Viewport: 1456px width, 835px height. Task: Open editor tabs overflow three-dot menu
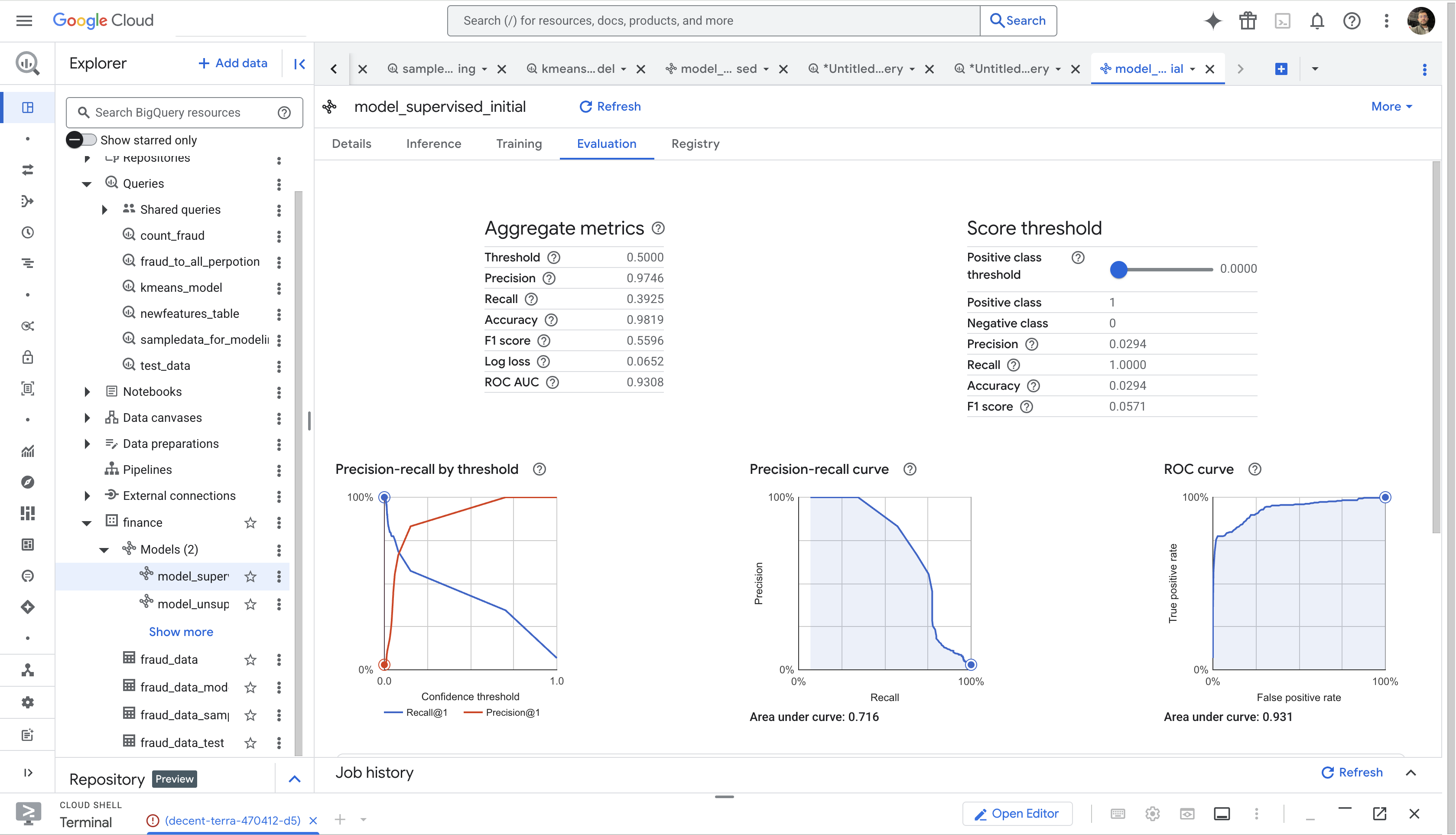click(x=1424, y=69)
